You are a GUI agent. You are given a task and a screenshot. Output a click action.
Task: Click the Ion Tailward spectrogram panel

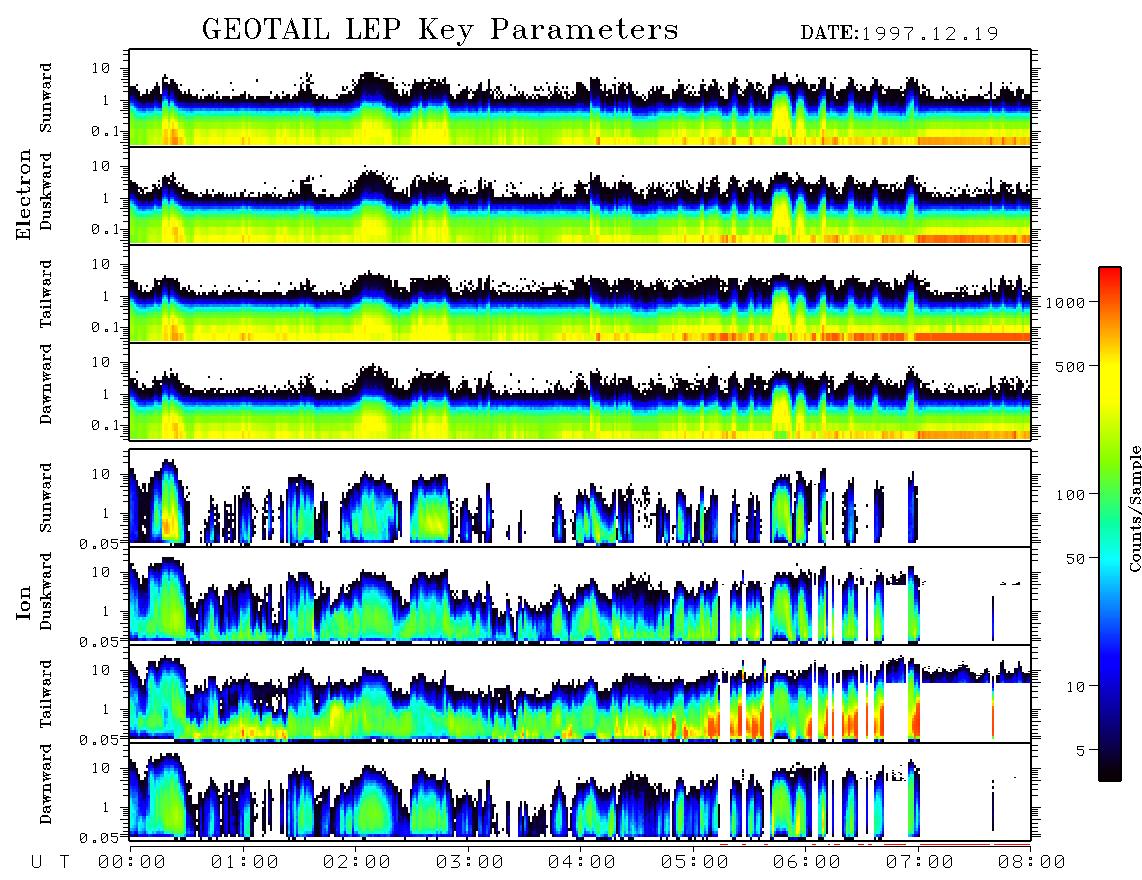[x=580, y=694]
